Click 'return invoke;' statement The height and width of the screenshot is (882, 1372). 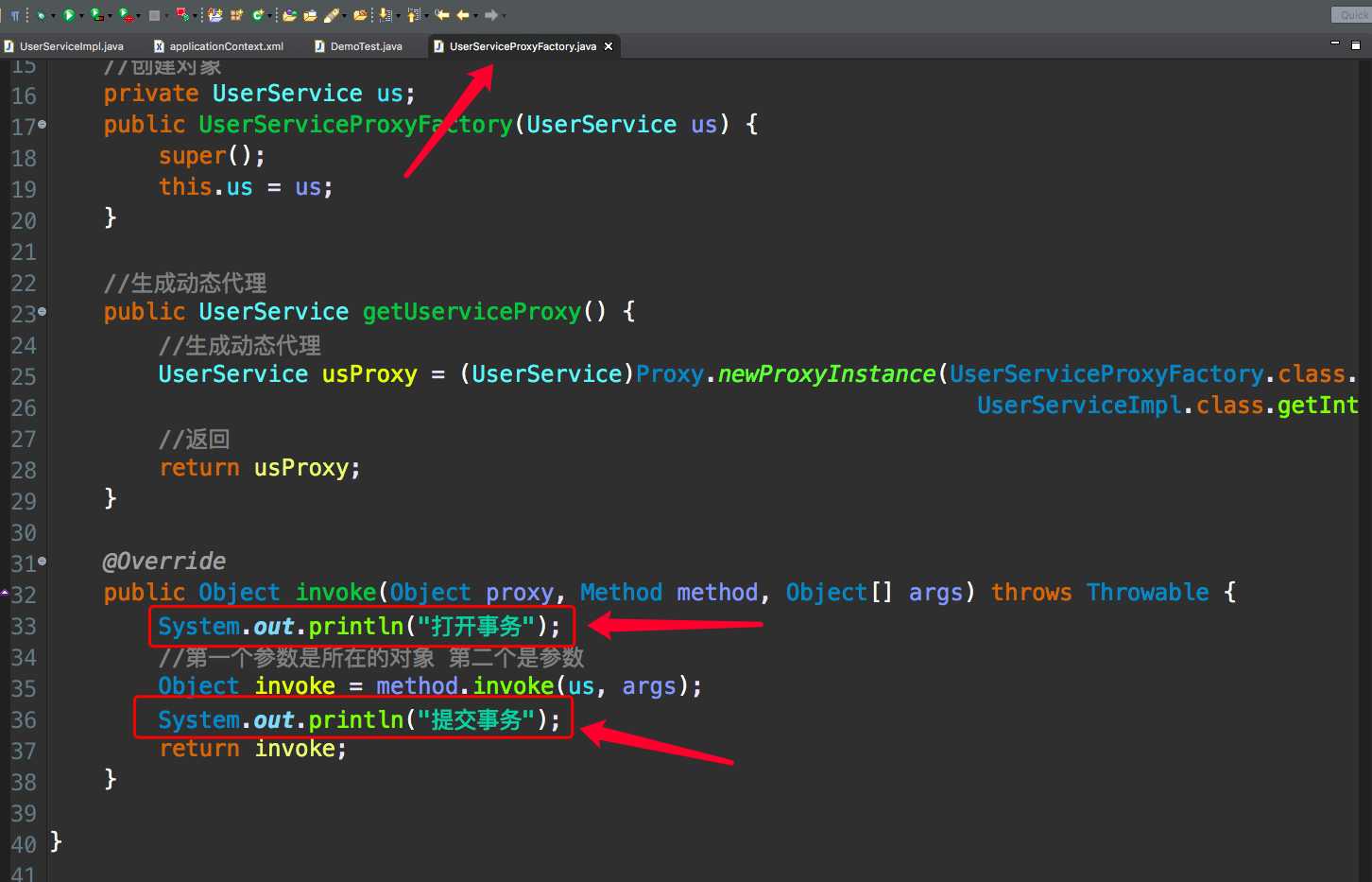pos(253,749)
